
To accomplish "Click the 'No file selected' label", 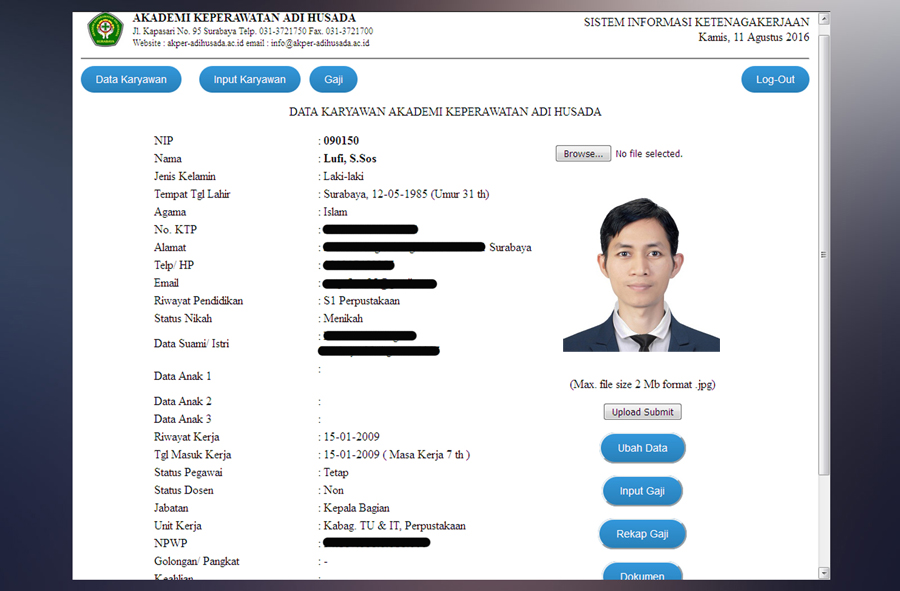I will (x=649, y=154).
